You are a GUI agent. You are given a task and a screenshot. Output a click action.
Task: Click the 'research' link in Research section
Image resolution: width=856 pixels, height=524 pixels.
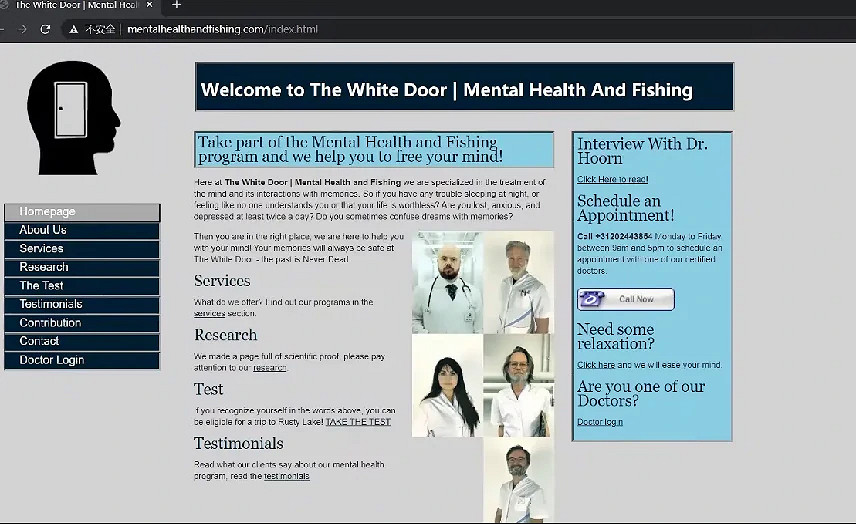tap(269, 368)
